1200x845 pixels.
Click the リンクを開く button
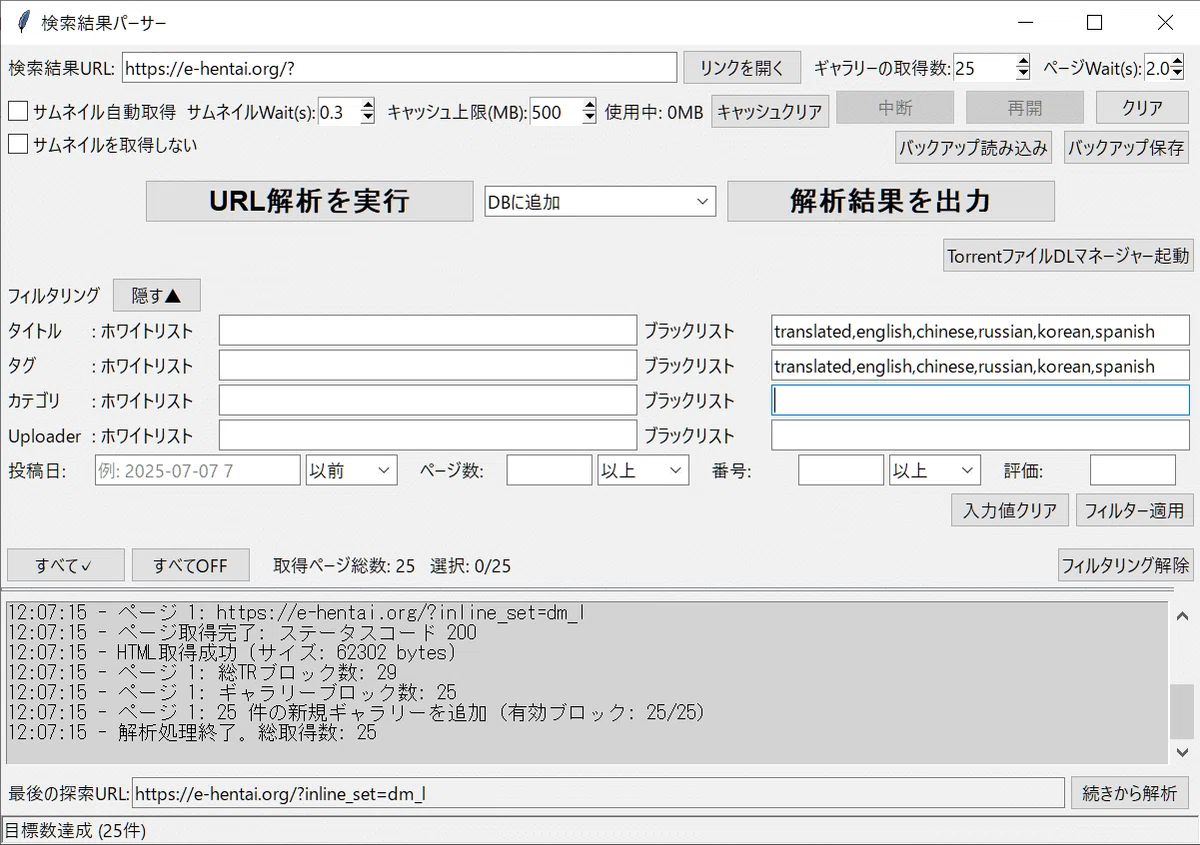(742, 68)
